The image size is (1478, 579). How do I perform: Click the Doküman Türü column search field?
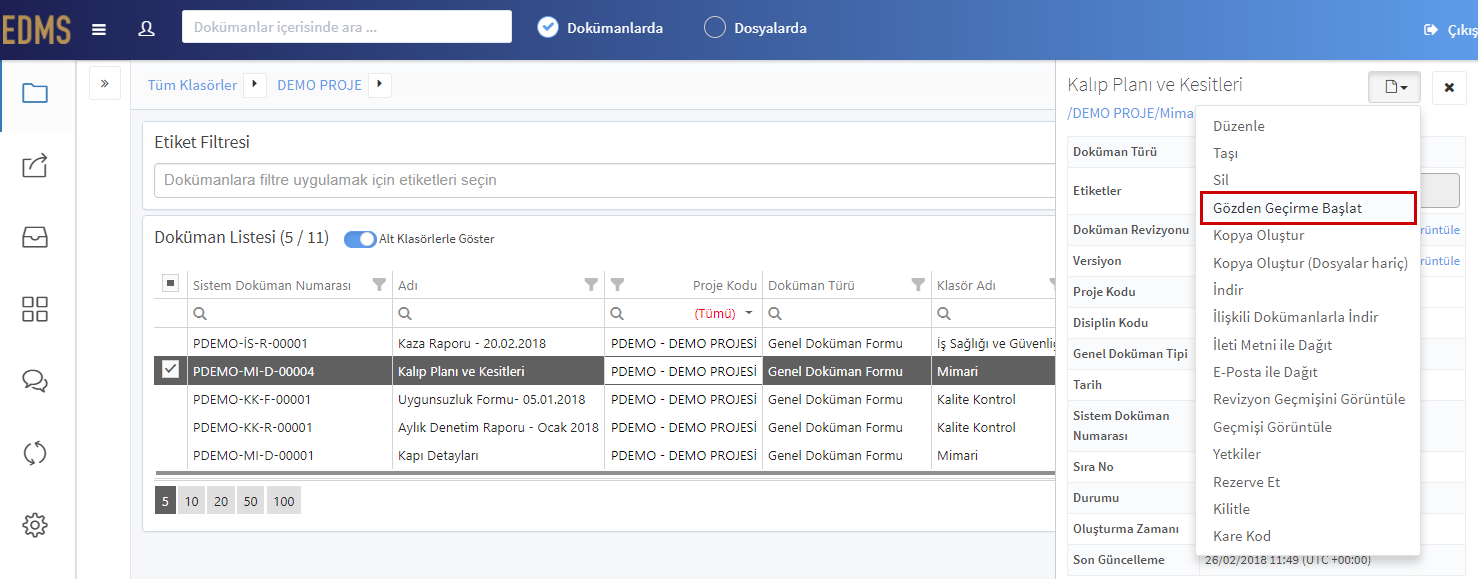coord(847,313)
